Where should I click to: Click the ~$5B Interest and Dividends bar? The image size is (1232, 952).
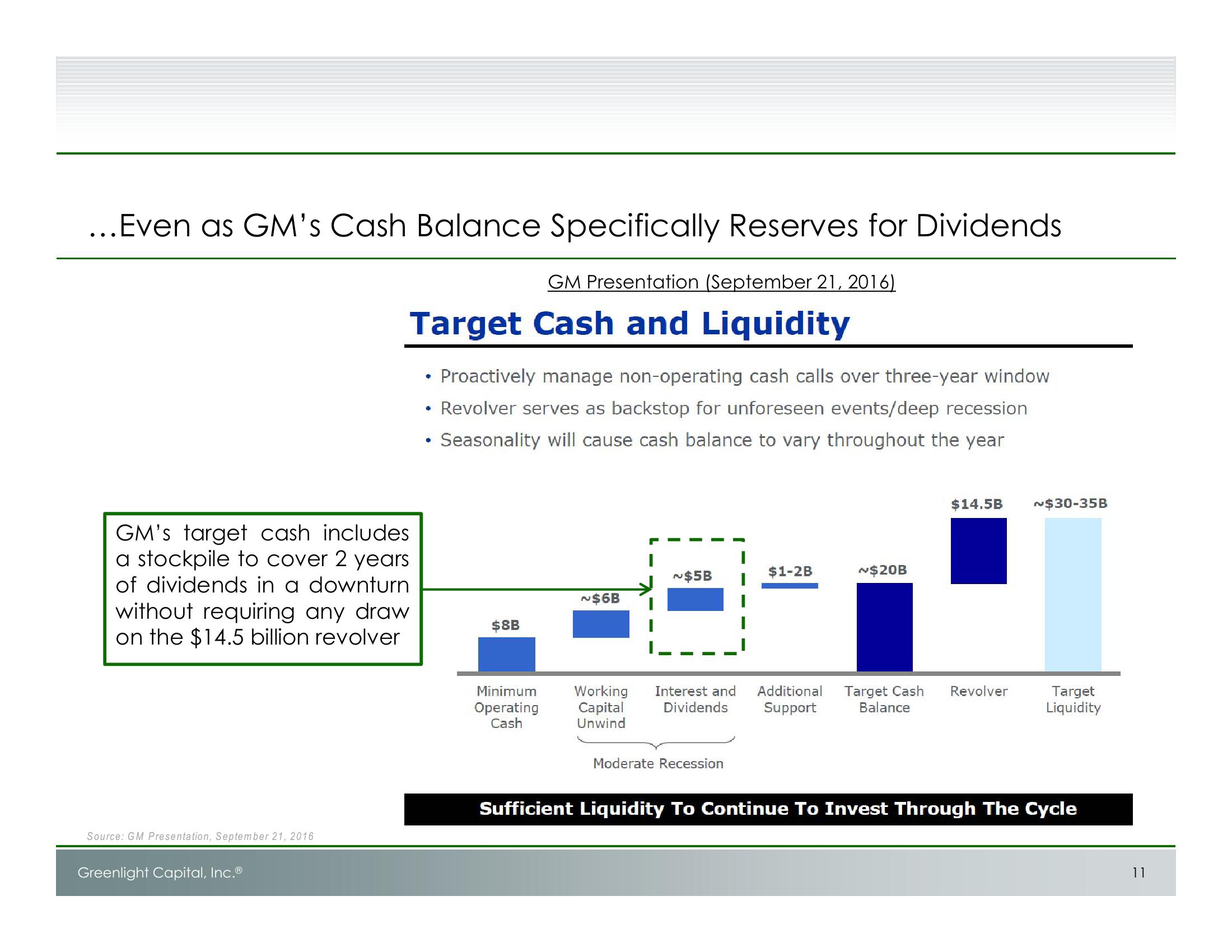[695, 600]
